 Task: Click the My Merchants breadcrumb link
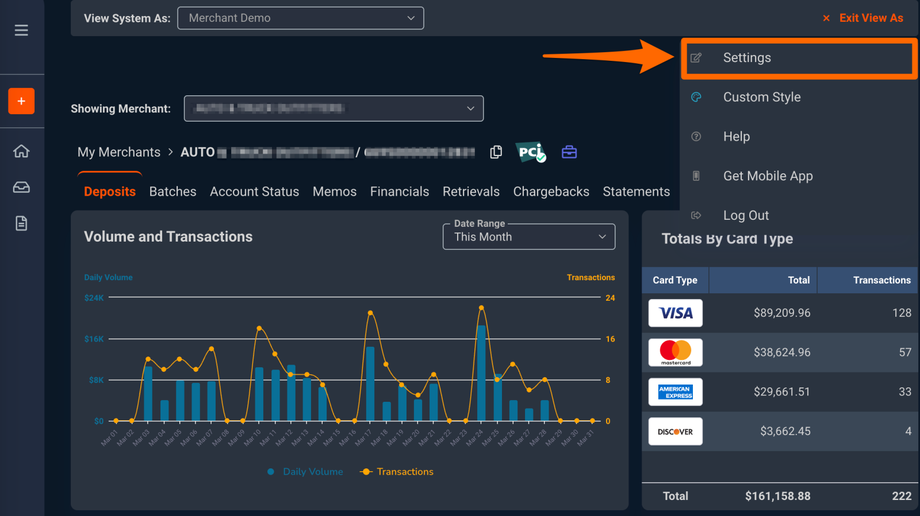pyautogui.click(x=119, y=152)
